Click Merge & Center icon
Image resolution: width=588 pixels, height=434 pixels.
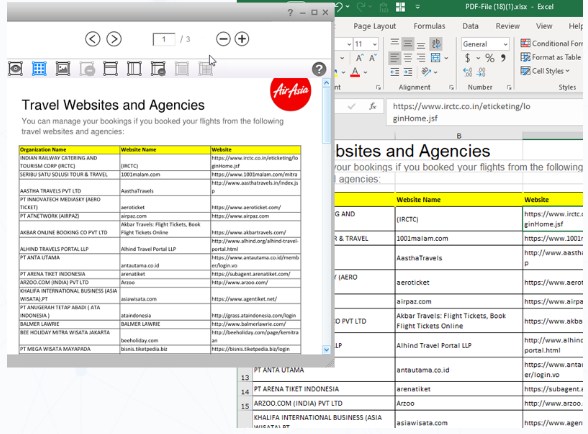tap(435, 58)
